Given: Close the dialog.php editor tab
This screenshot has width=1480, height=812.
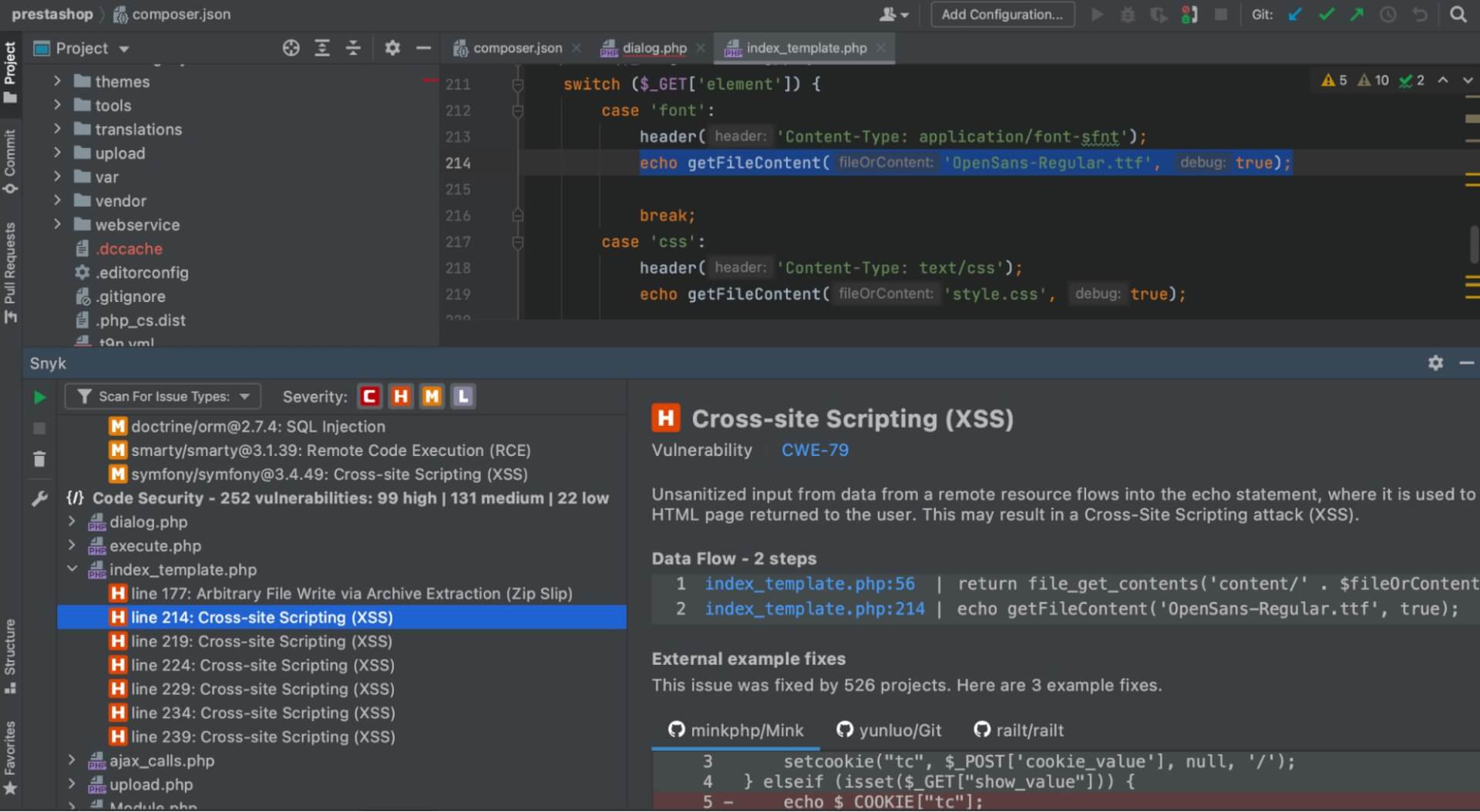Looking at the screenshot, I should pos(700,48).
